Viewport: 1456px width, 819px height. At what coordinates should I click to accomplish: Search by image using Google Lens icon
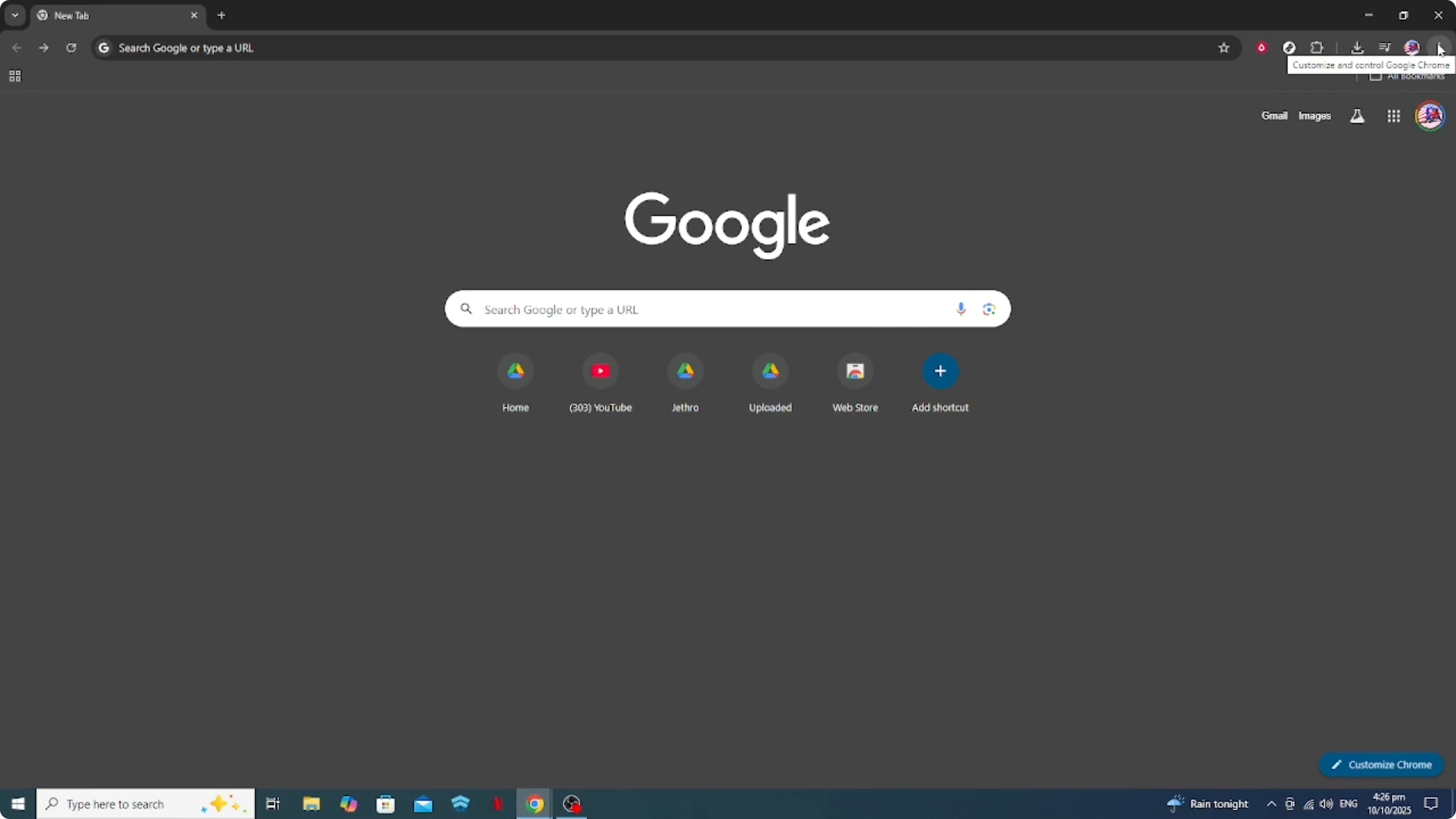click(x=989, y=309)
